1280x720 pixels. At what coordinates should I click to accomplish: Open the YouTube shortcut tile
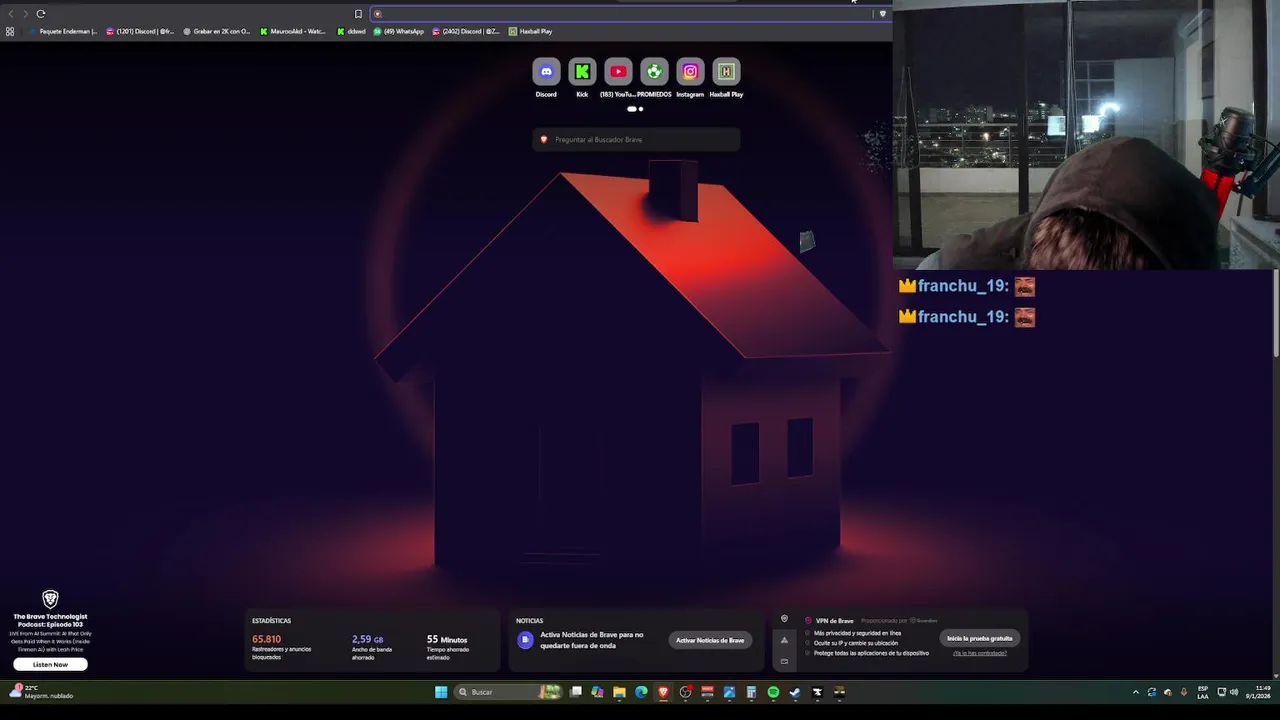tap(618, 71)
